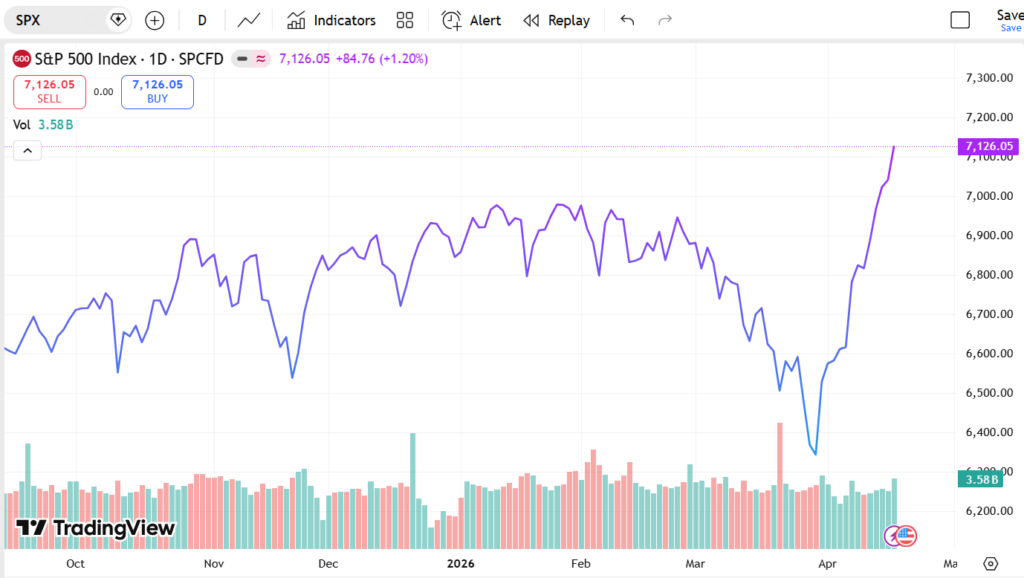Click the S&P 500 logo in the legend
The width and height of the screenshot is (1024, 578).
pos(22,58)
